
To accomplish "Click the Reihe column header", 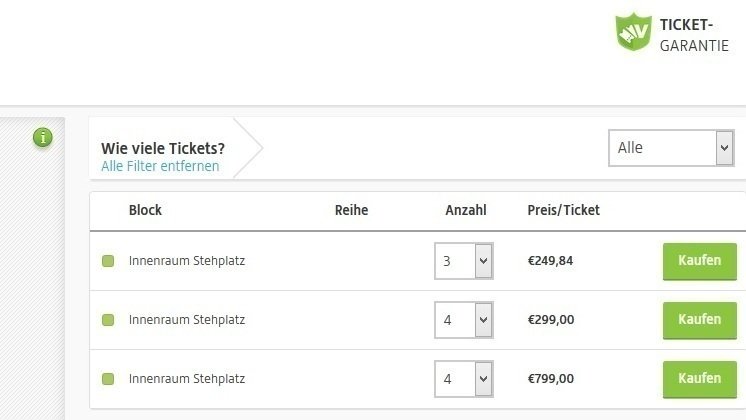I will click(351, 210).
